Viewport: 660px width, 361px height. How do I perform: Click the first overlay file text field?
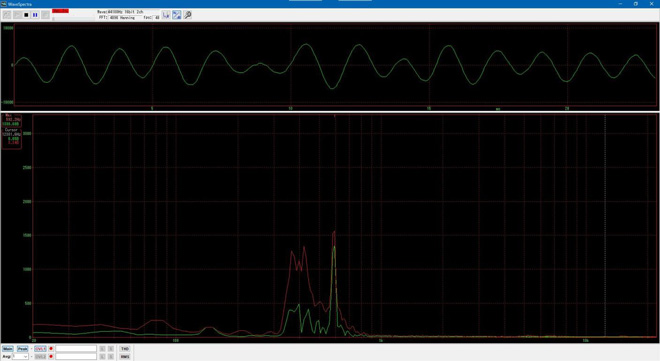[x=76, y=349]
